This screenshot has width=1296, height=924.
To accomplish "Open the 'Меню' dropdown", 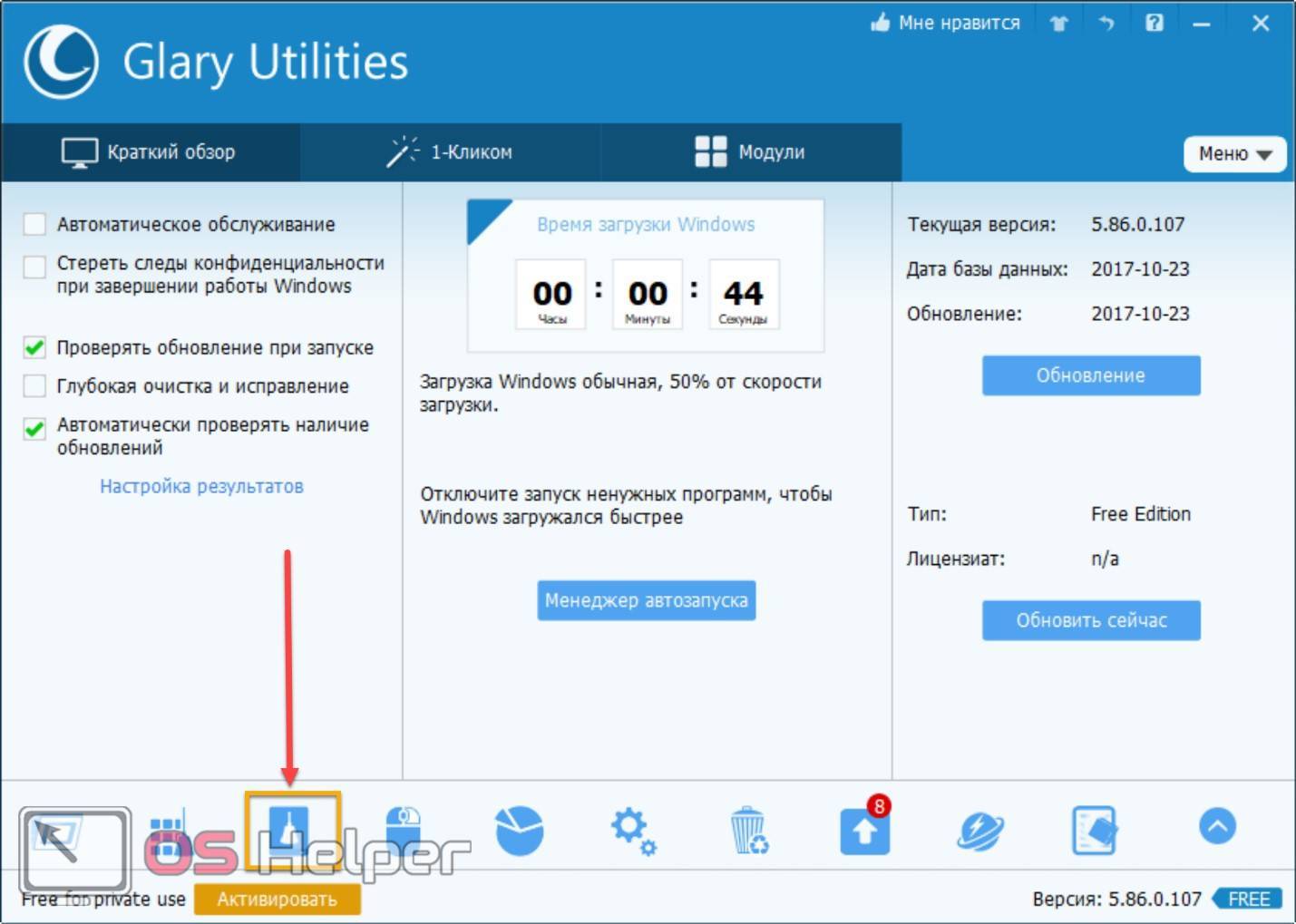I will click(x=1233, y=154).
